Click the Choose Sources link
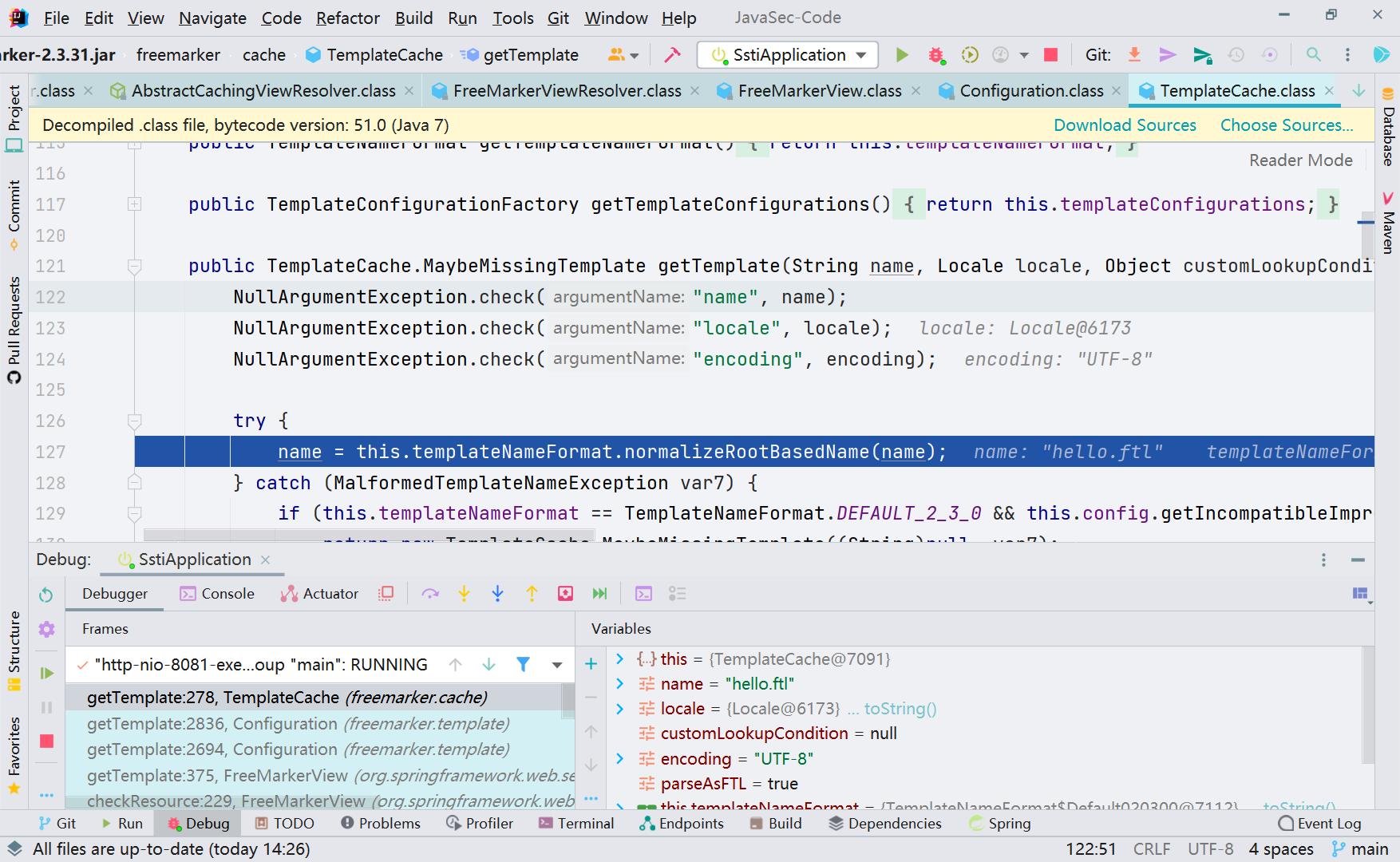Image resolution: width=1400 pixels, height=862 pixels. point(1286,125)
